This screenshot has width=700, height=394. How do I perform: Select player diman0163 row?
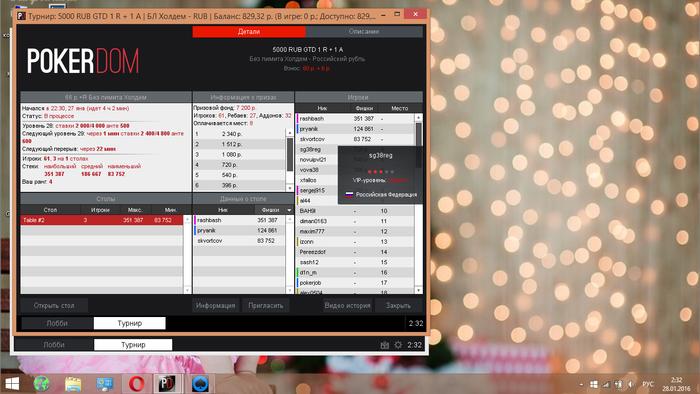[x=355, y=221]
